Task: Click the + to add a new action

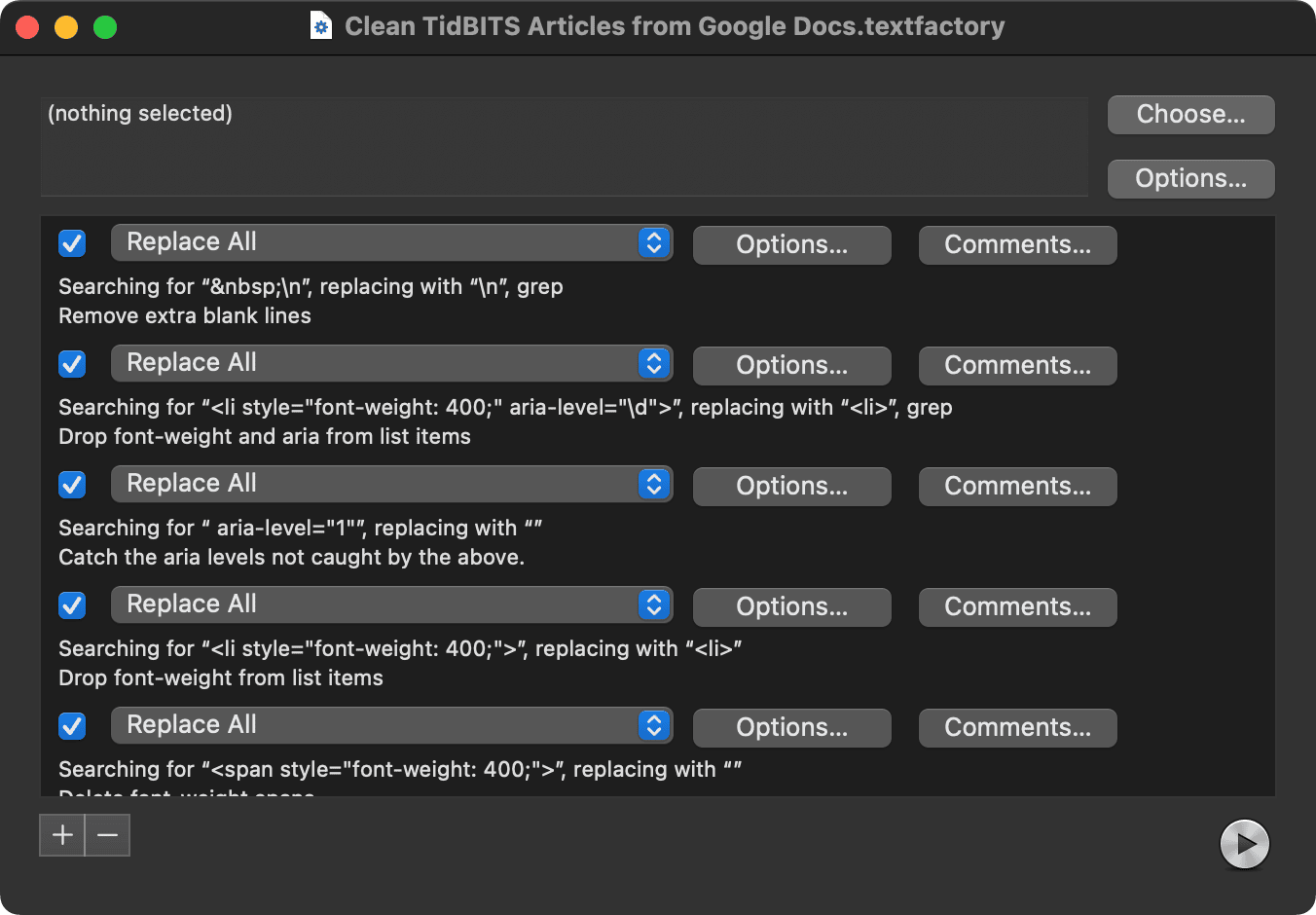Action: tap(61, 835)
